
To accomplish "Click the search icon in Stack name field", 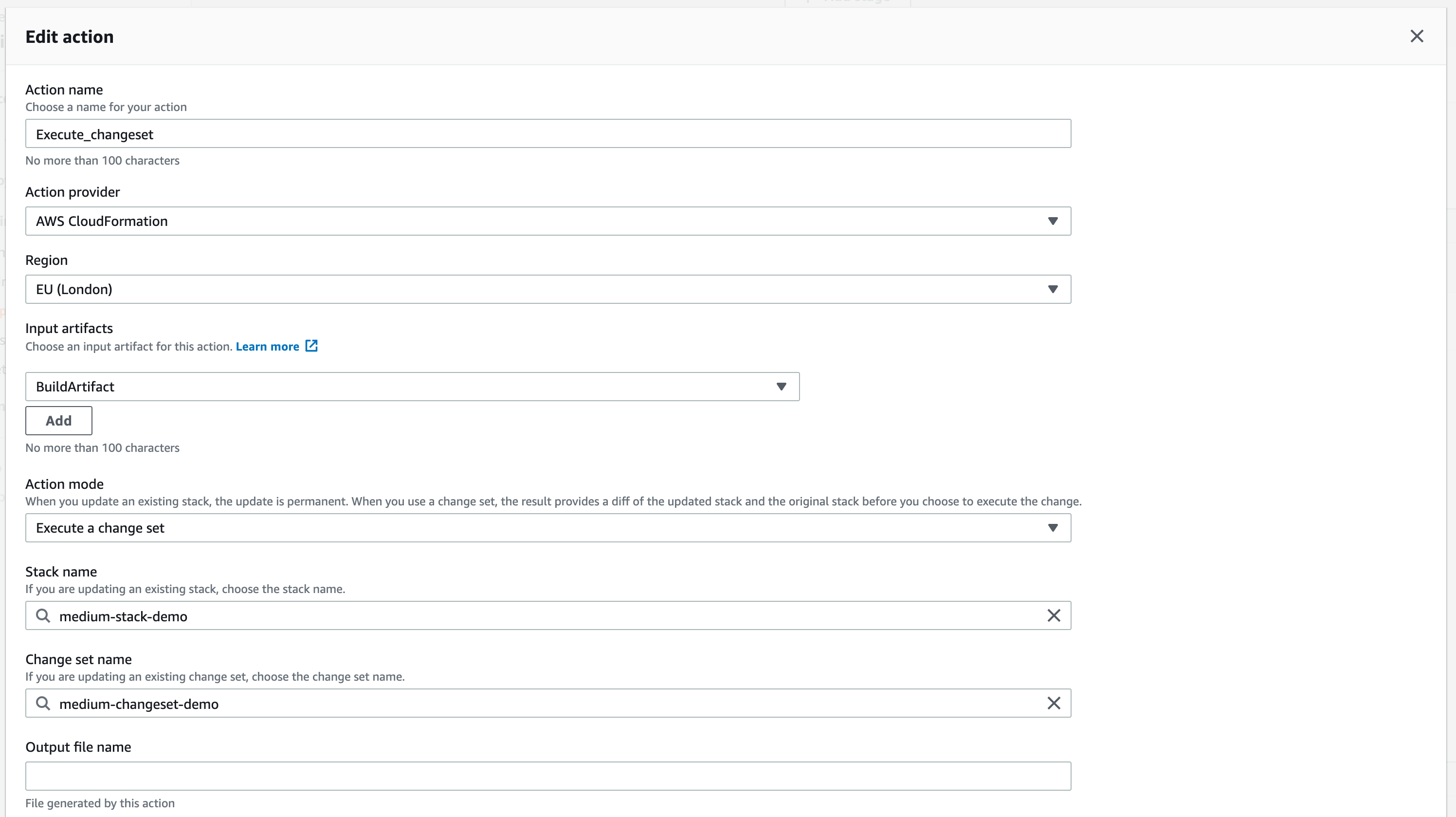I will click(43, 616).
